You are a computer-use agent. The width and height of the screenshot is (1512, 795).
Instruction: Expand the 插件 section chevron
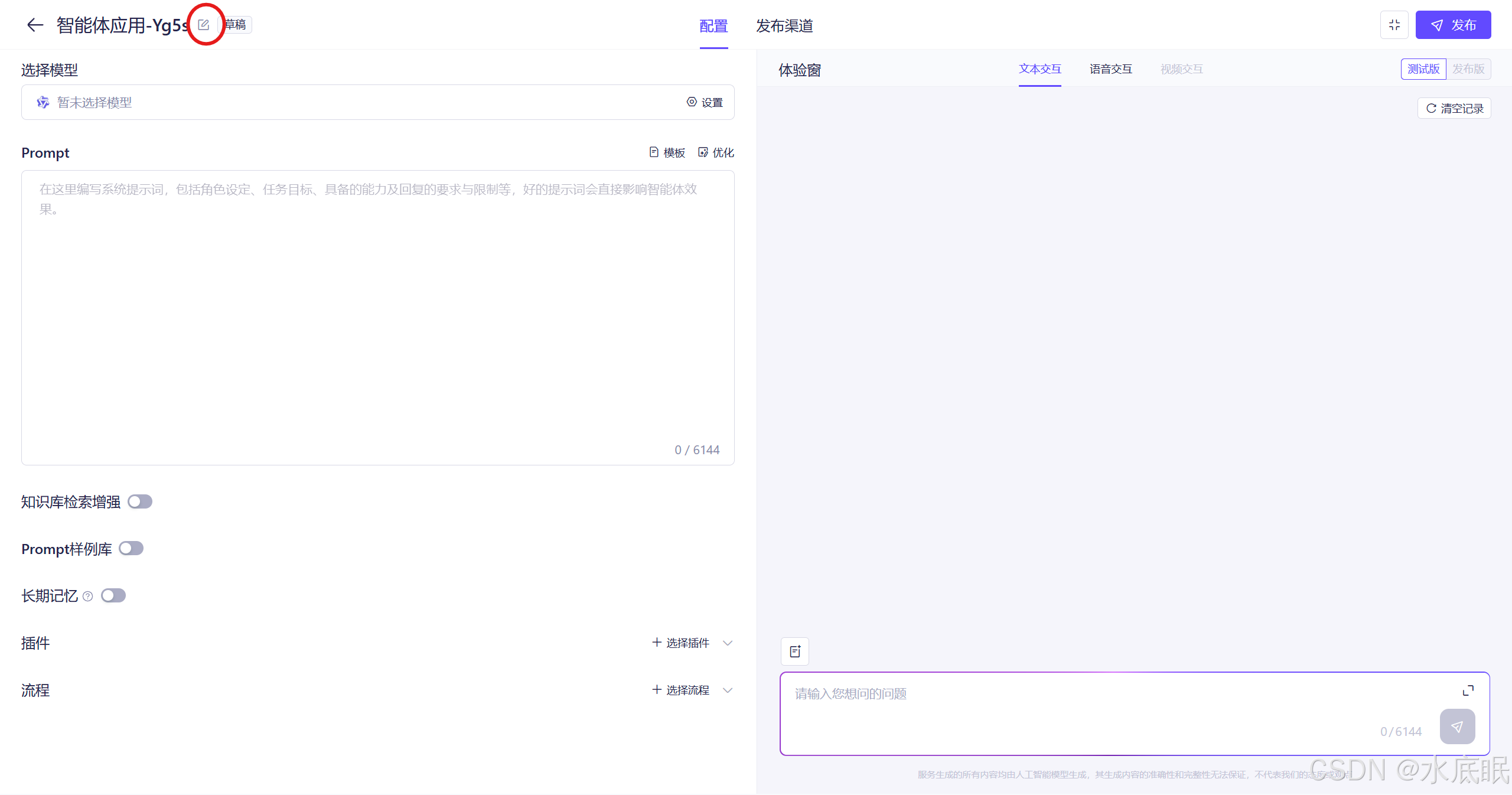(728, 643)
